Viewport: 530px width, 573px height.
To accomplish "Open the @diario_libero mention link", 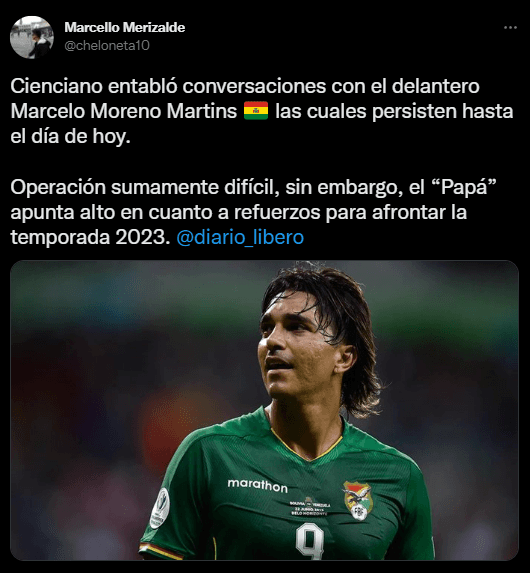I will (x=240, y=238).
